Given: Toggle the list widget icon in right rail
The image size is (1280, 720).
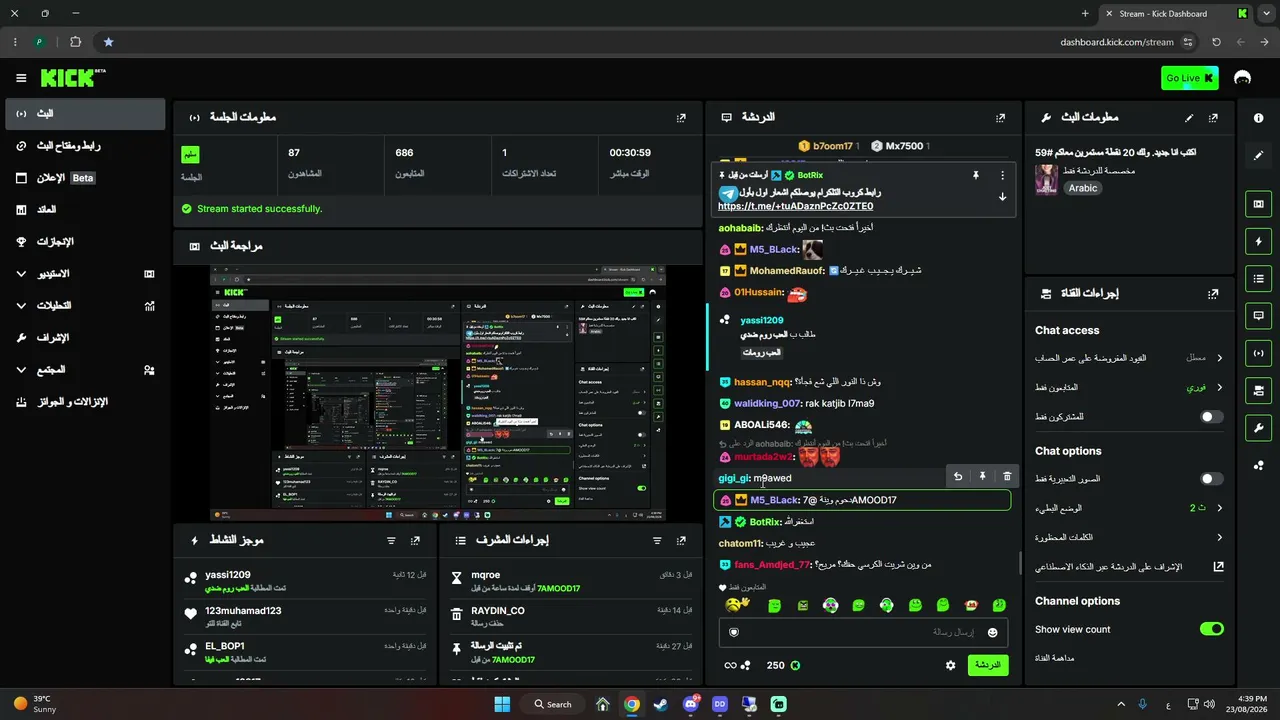Looking at the screenshot, I should [1258, 278].
